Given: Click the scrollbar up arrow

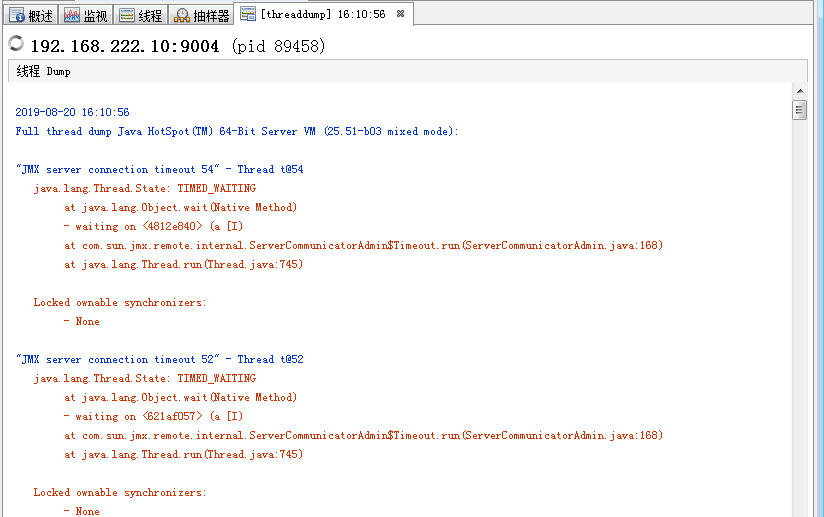Looking at the screenshot, I should [x=800, y=91].
